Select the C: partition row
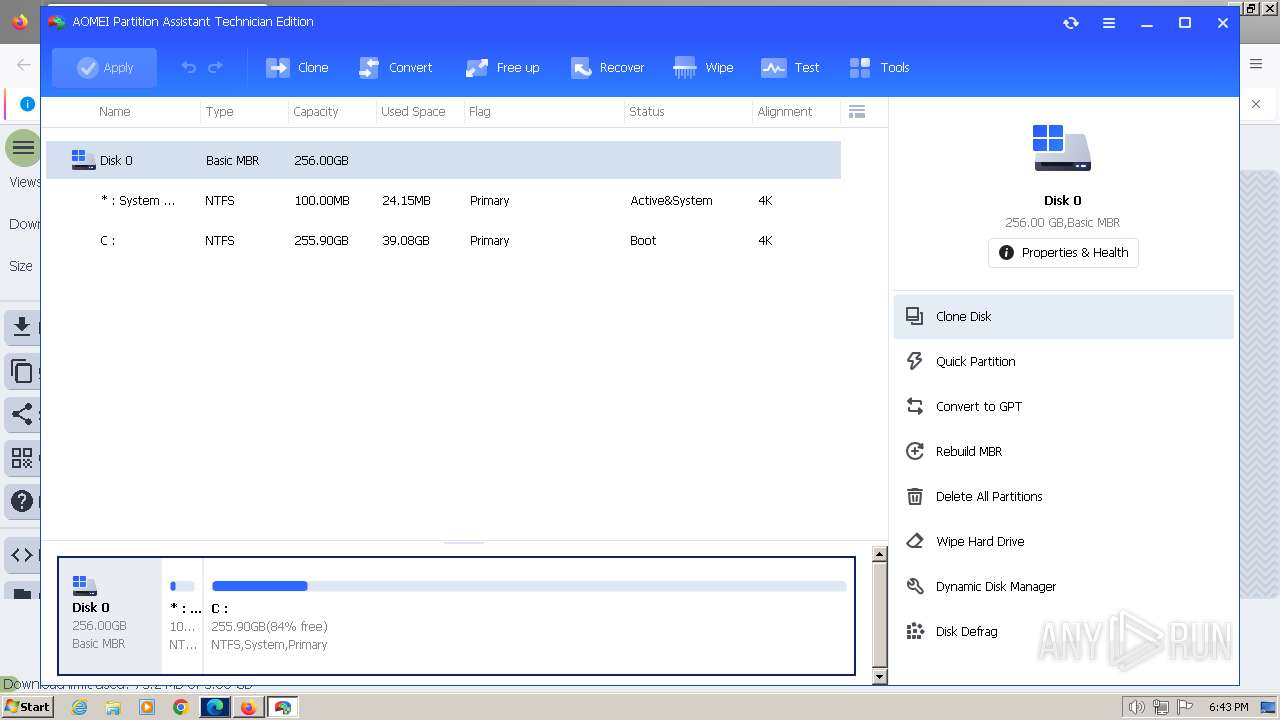This screenshot has width=1280, height=720. click(x=443, y=240)
